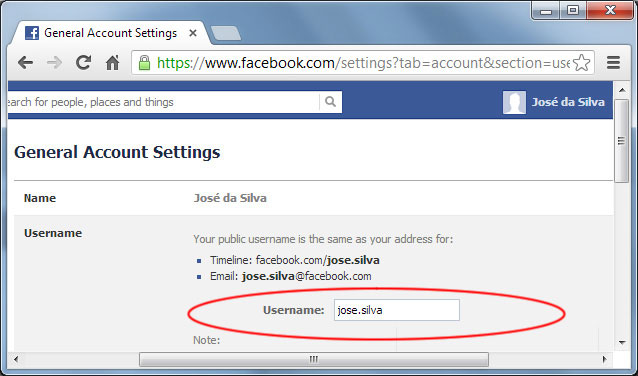Image resolution: width=638 pixels, height=376 pixels.
Task: Click the Facebook search magnifier icon
Action: point(330,102)
